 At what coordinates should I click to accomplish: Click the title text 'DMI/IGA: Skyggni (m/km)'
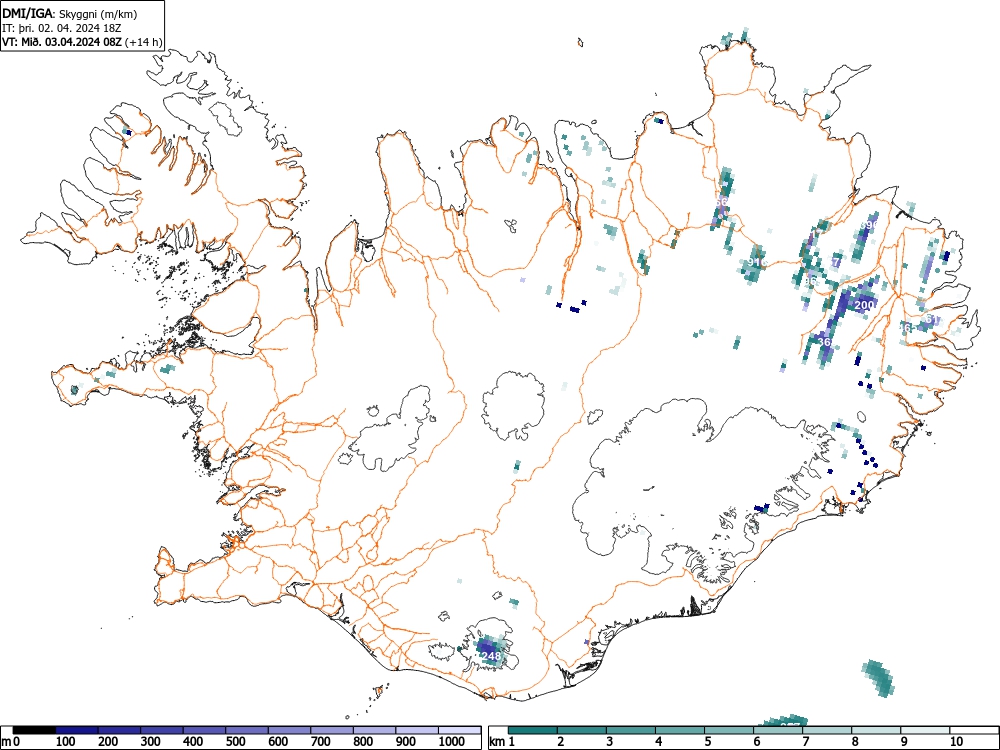[70, 14]
